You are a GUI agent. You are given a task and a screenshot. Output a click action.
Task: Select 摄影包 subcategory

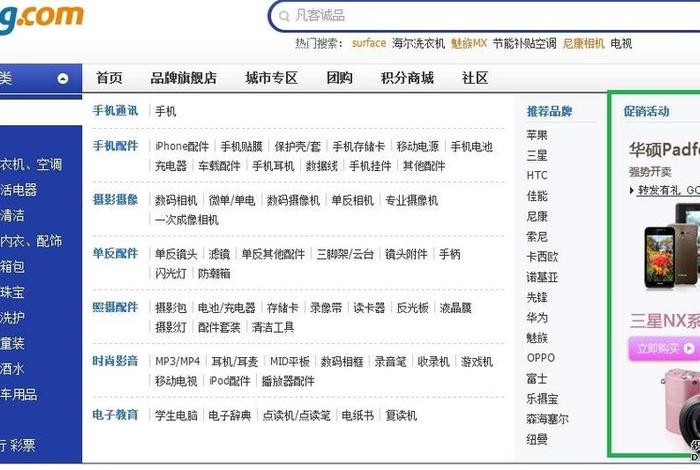pyautogui.click(x=171, y=308)
